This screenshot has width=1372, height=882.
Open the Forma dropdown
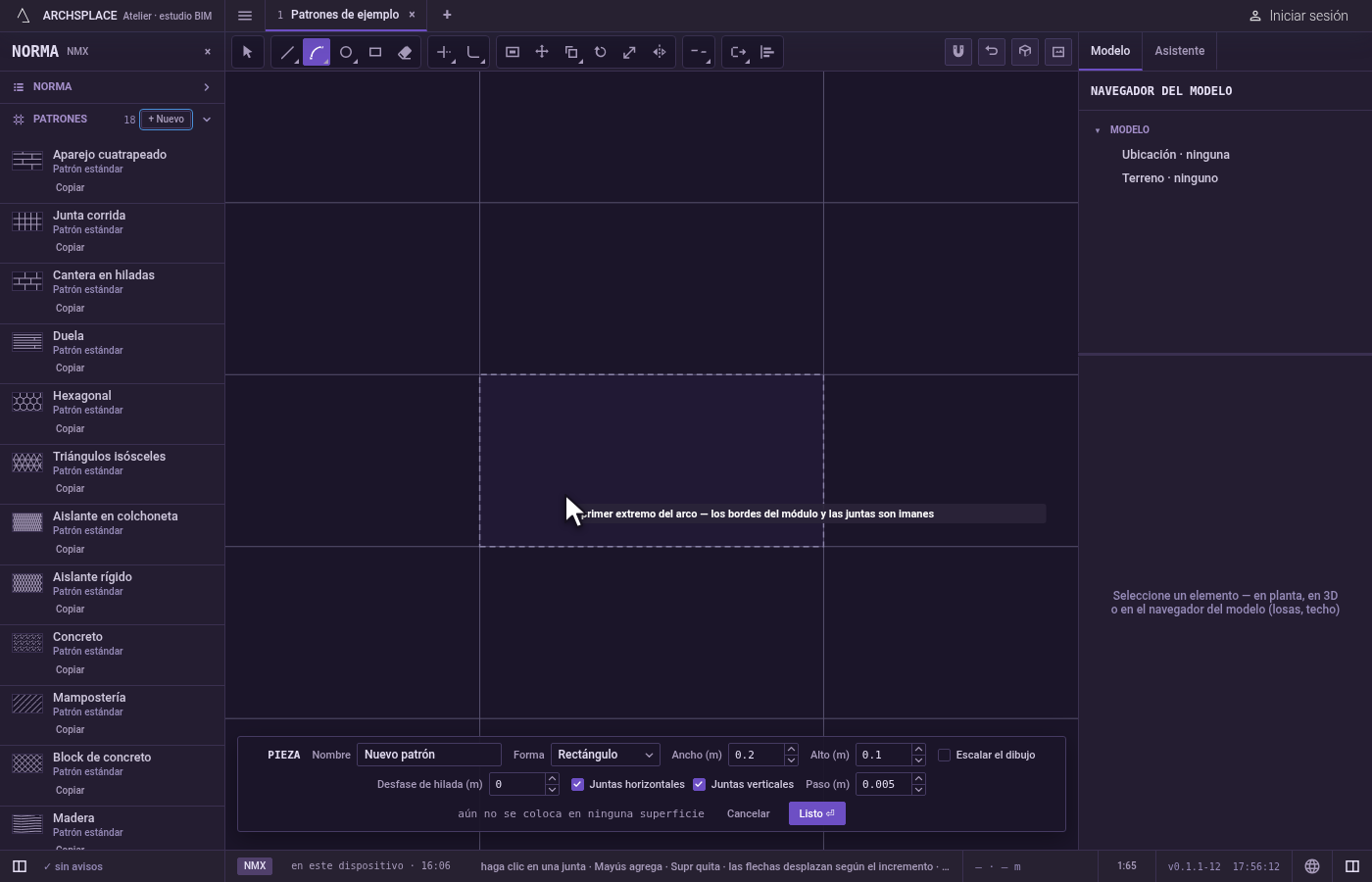(605, 755)
